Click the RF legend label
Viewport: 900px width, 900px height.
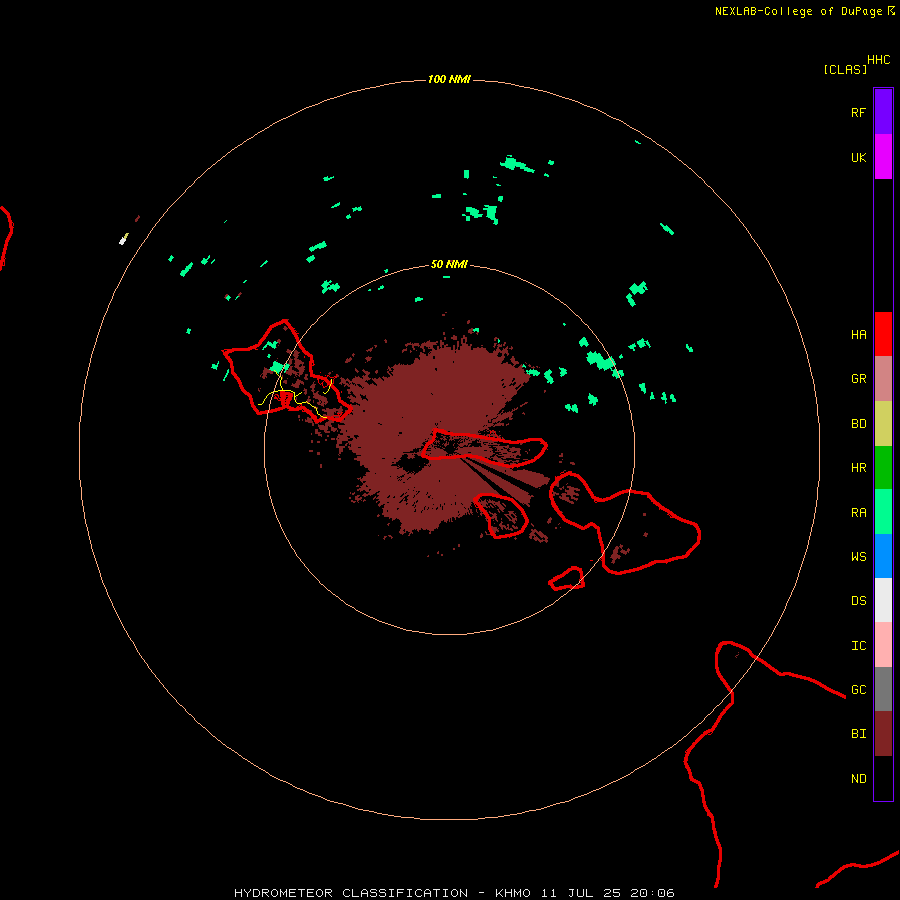(x=858, y=112)
